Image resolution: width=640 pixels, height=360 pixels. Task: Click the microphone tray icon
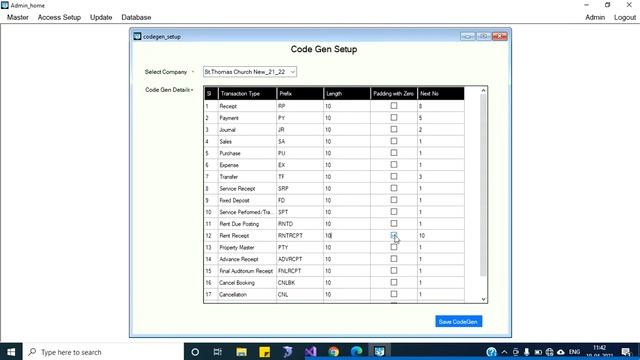(527, 352)
